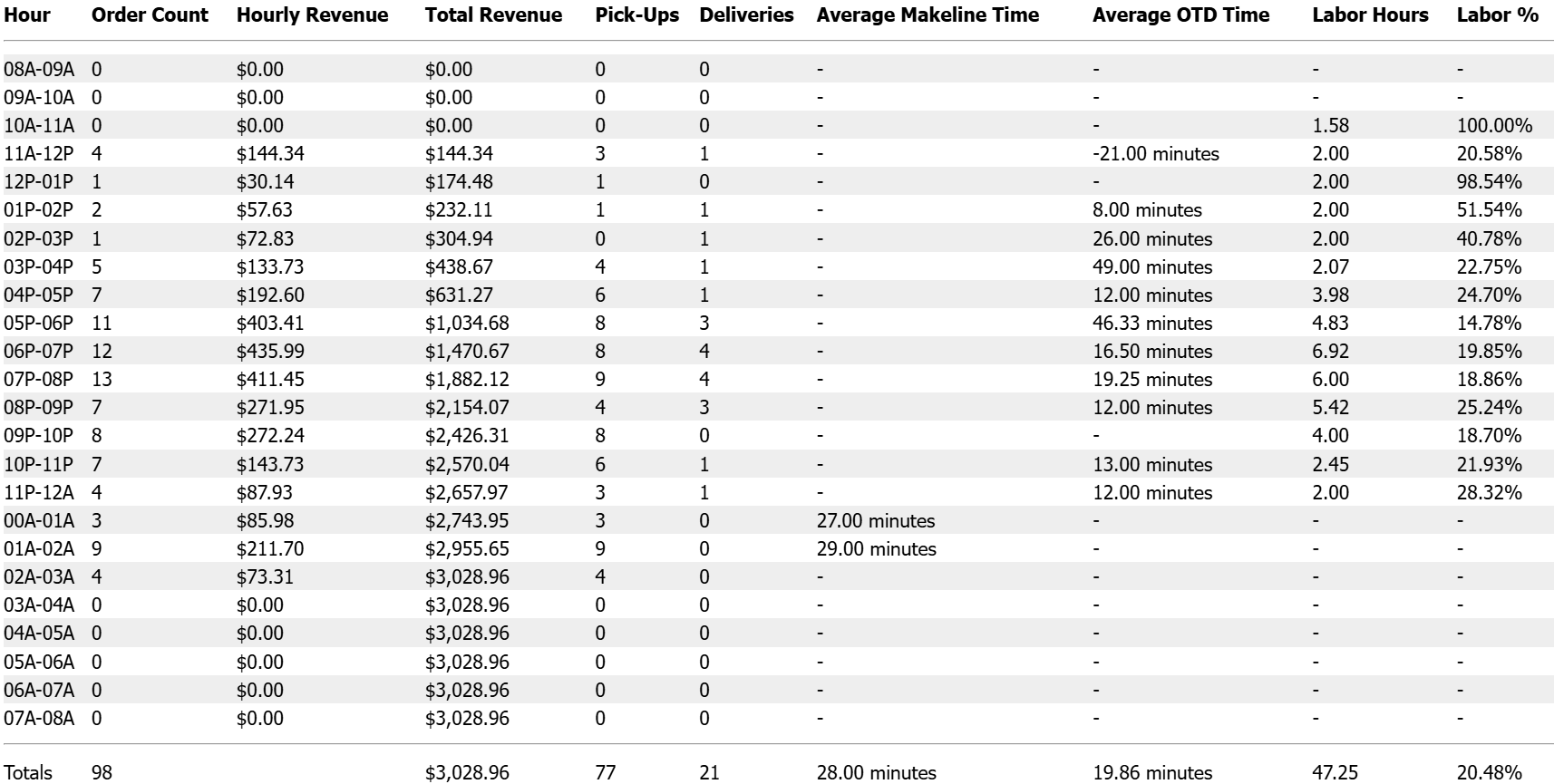The width and height of the screenshot is (1554, 784).
Task: Click the 100.00% labor percentage cell
Action: click(x=1494, y=126)
